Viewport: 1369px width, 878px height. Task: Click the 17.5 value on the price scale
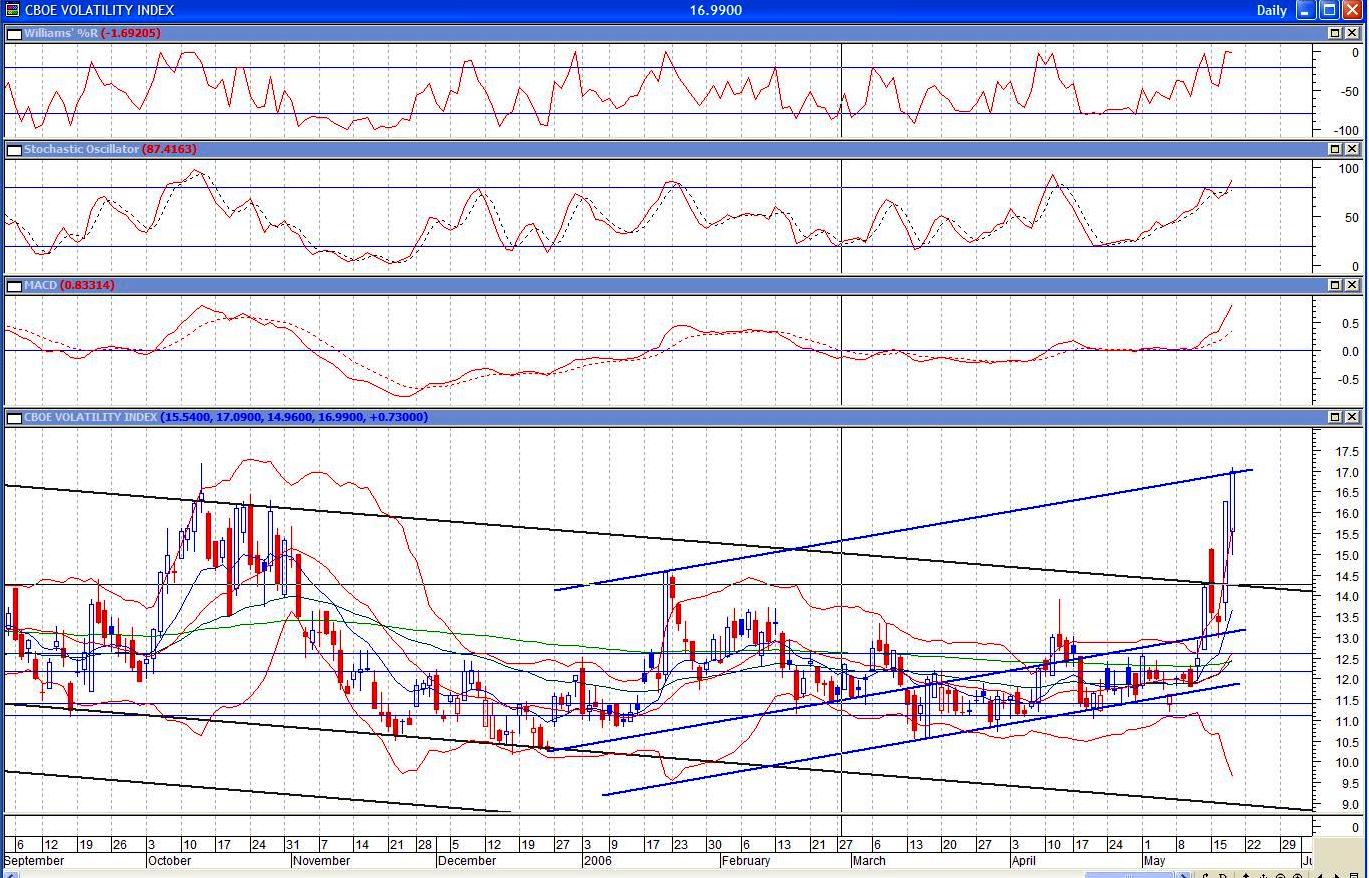tap(1347, 452)
